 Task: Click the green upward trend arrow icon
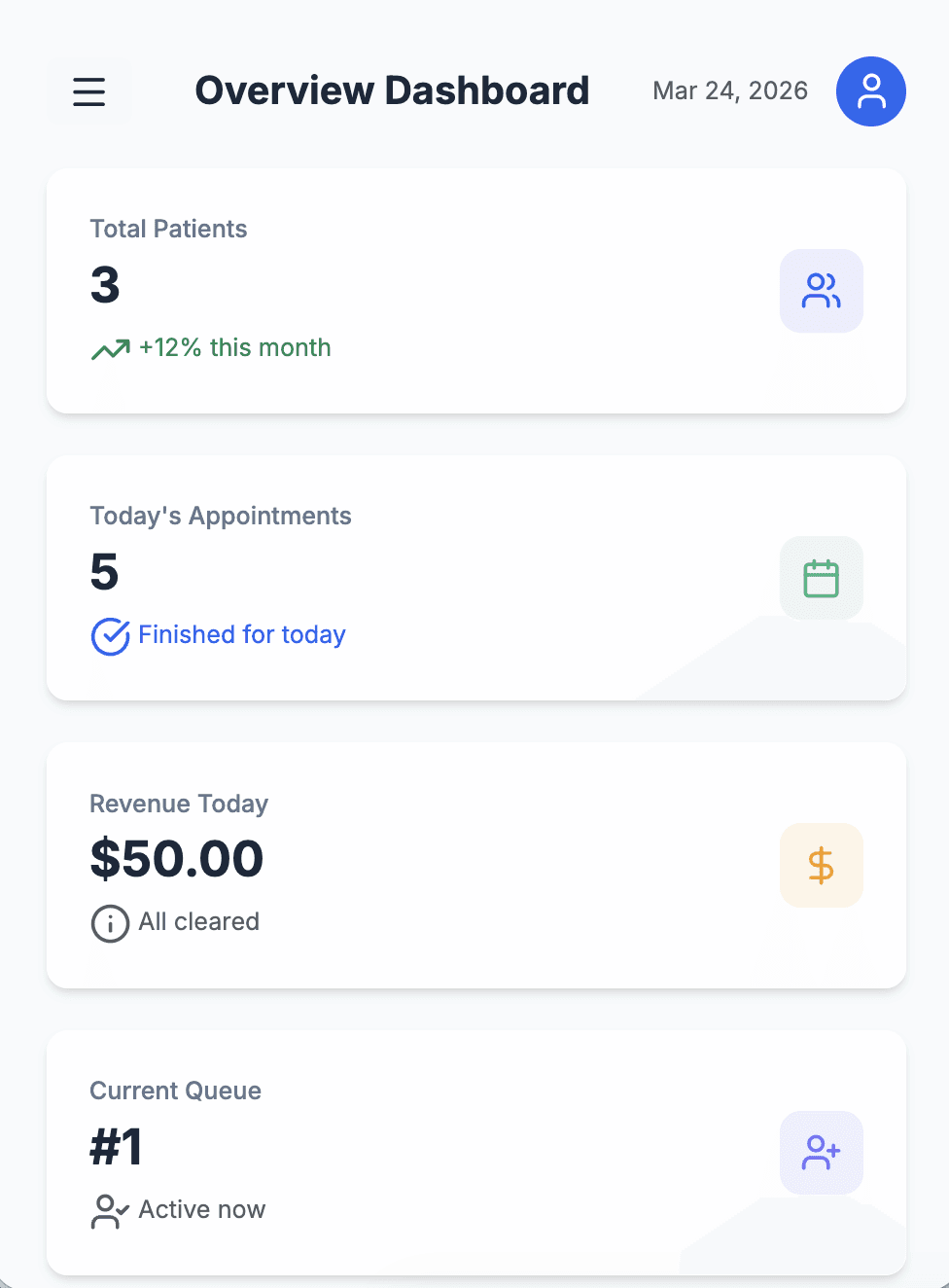(111, 349)
